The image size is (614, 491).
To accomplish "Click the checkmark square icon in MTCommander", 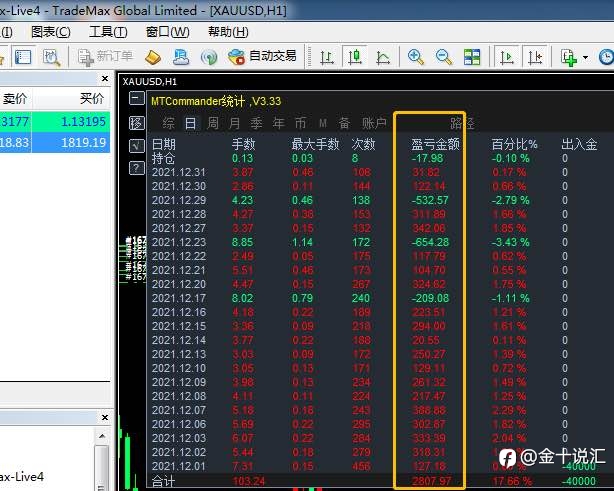I will (x=137, y=146).
